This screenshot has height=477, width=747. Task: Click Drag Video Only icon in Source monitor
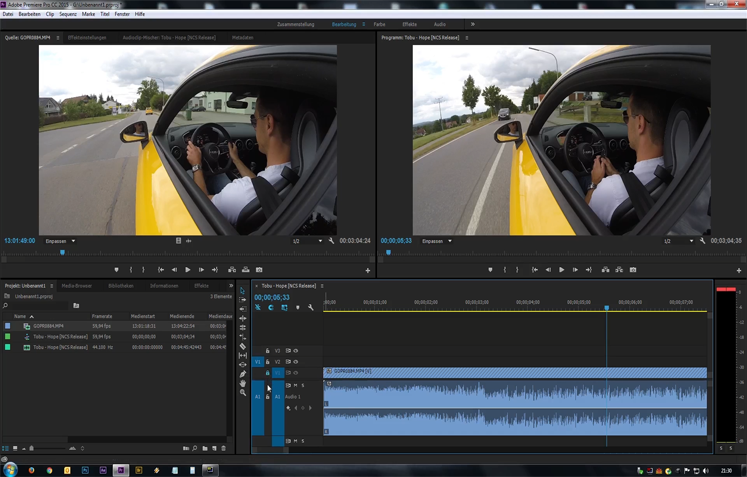(x=179, y=241)
